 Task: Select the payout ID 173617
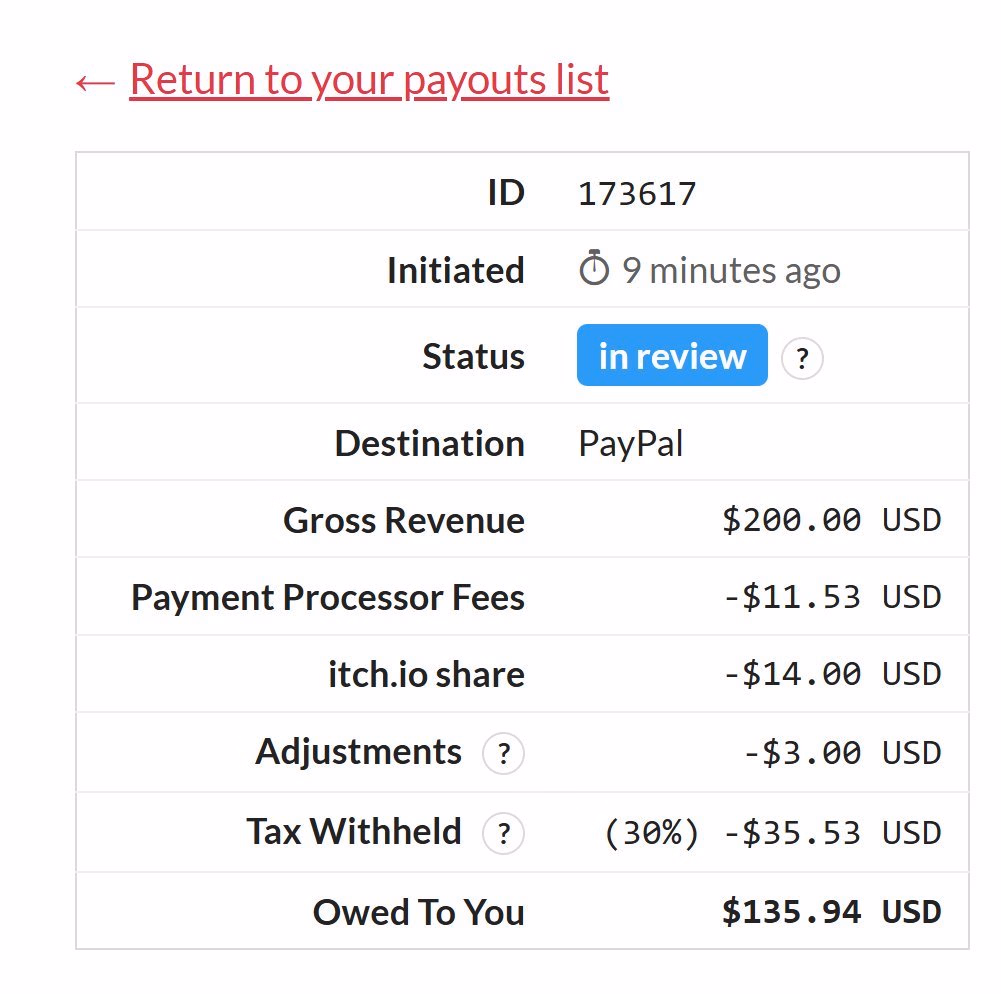pyautogui.click(x=636, y=193)
